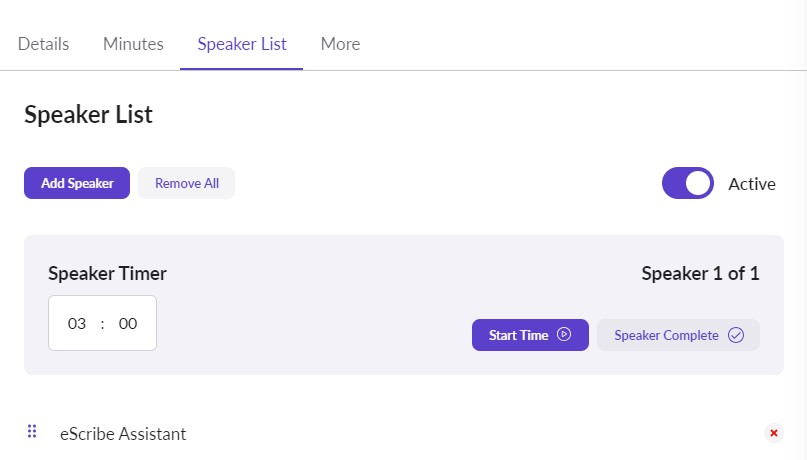The height and width of the screenshot is (460, 807).
Task: Click the Active label next to the switch
Action: [752, 184]
